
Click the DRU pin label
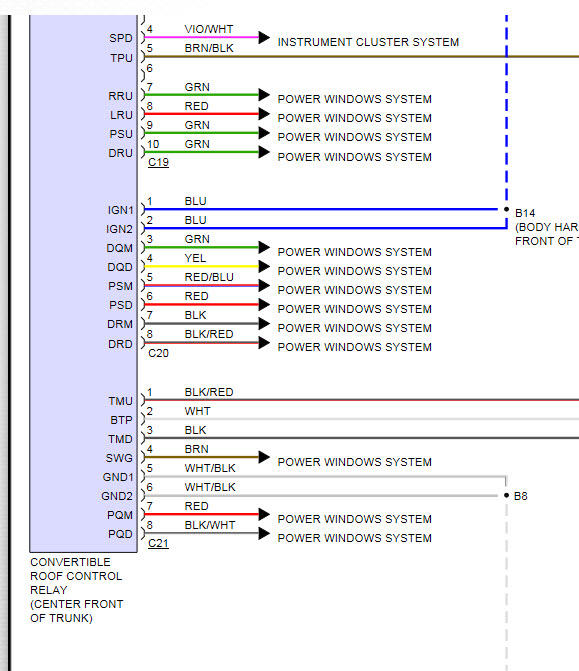point(121,153)
